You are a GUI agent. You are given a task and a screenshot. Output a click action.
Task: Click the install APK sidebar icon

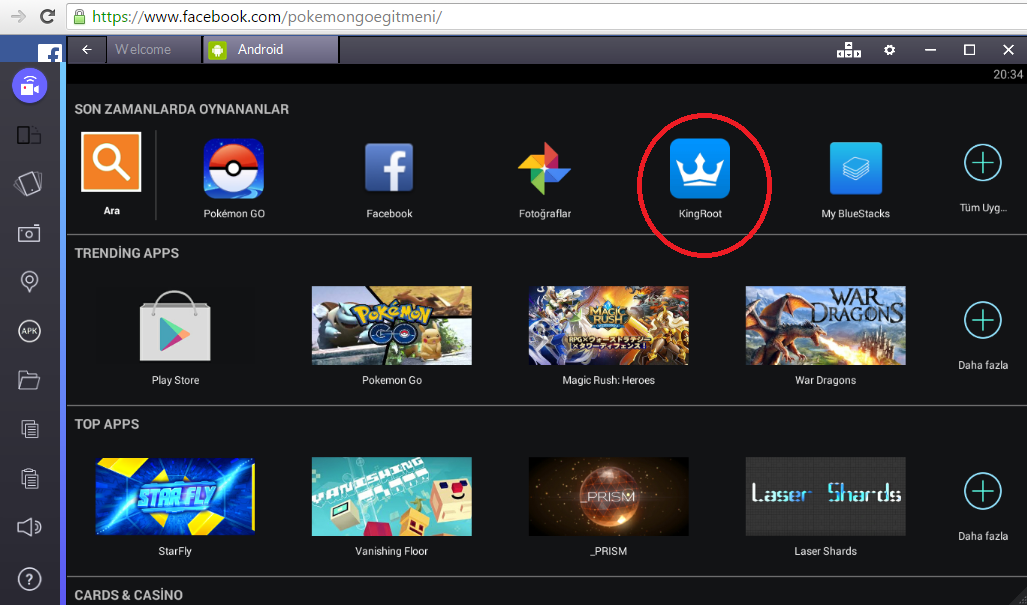pyautogui.click(x=29, y=331)
